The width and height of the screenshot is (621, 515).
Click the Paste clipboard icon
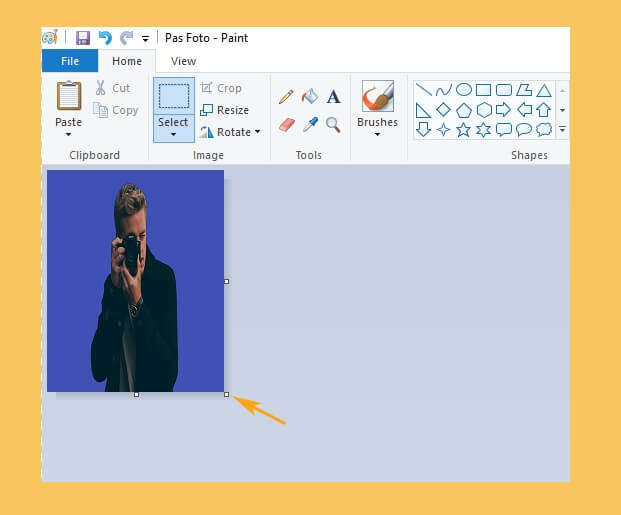(69, 95)
